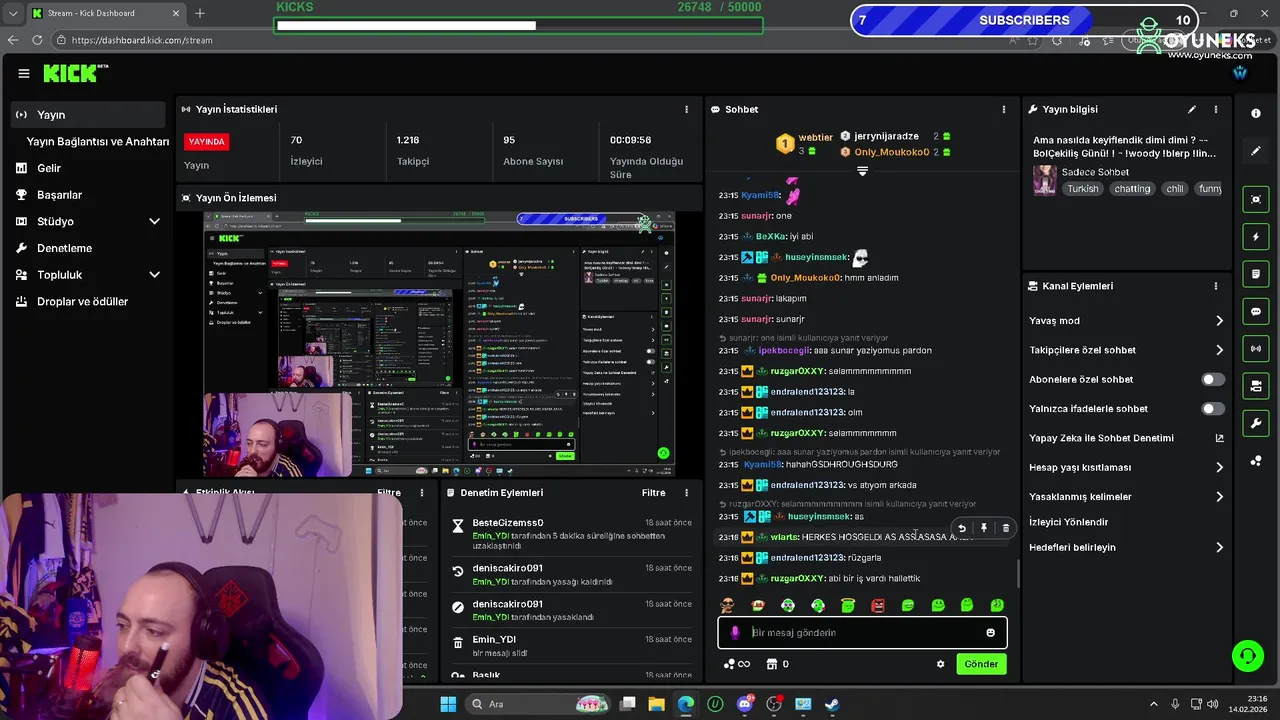Click the Kicks infinity balance icon below chat
The image size is (1280, 720).
coord(736,664)
